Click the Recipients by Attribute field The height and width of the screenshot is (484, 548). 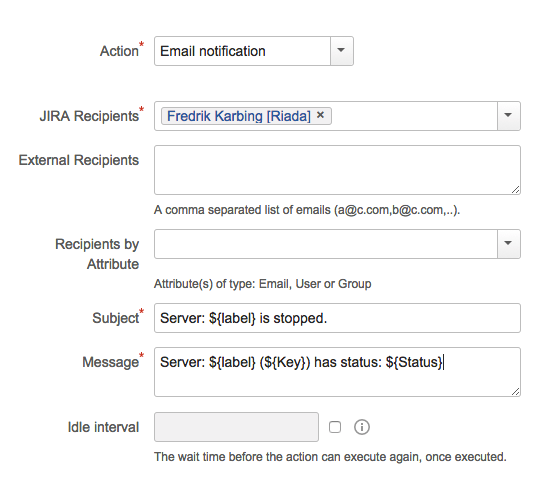click(337, 244)
